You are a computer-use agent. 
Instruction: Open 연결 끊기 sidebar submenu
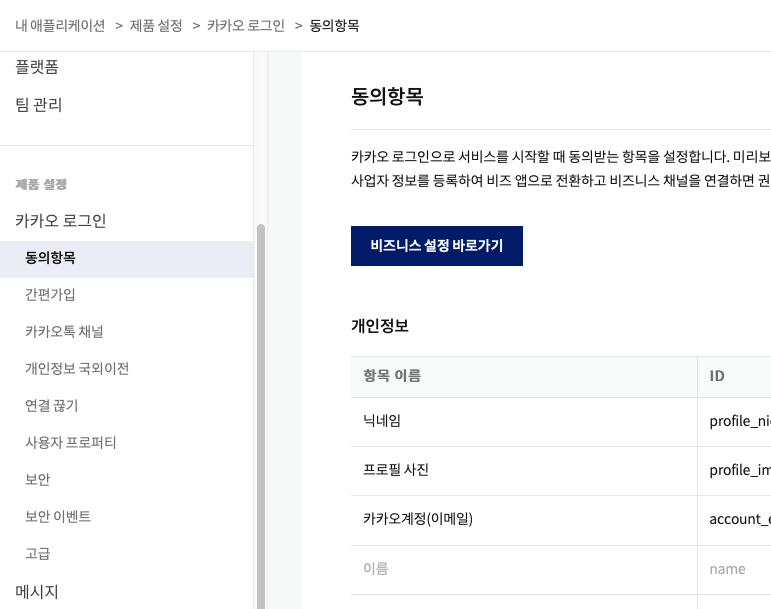[x=52, y=406]
